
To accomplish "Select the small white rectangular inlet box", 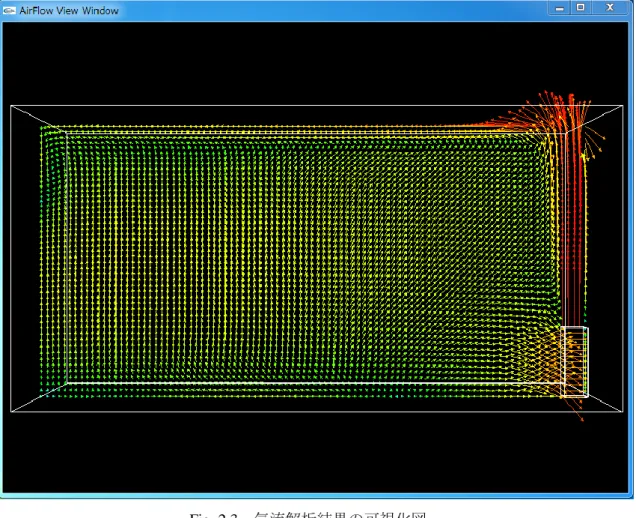I will [574, 361].
